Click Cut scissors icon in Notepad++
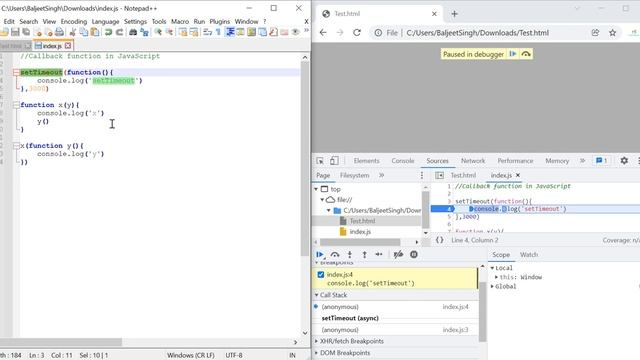 click(73, 32)
